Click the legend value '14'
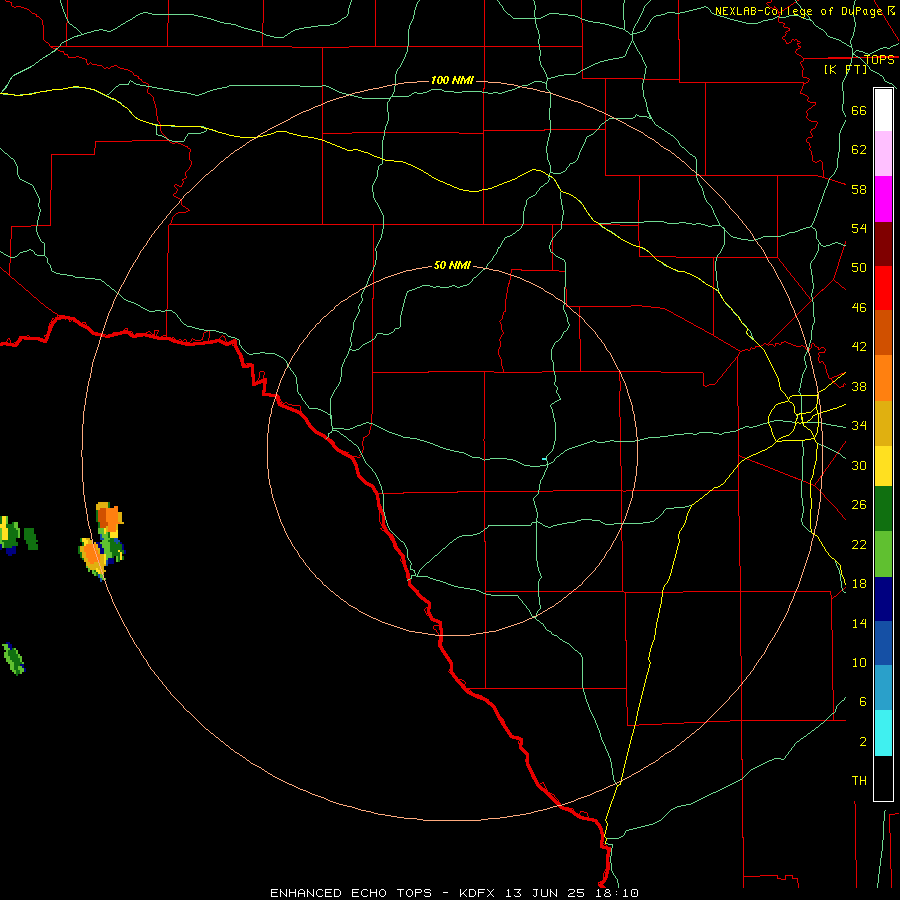 pos(859,623)
